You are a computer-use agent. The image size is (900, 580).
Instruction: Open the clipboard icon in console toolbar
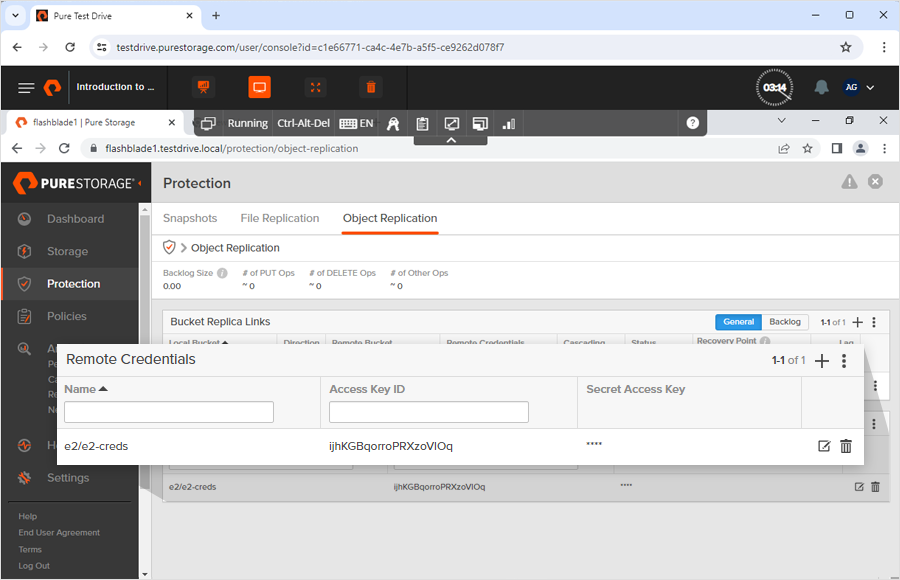pyautogui.click(x=422, y=123)
